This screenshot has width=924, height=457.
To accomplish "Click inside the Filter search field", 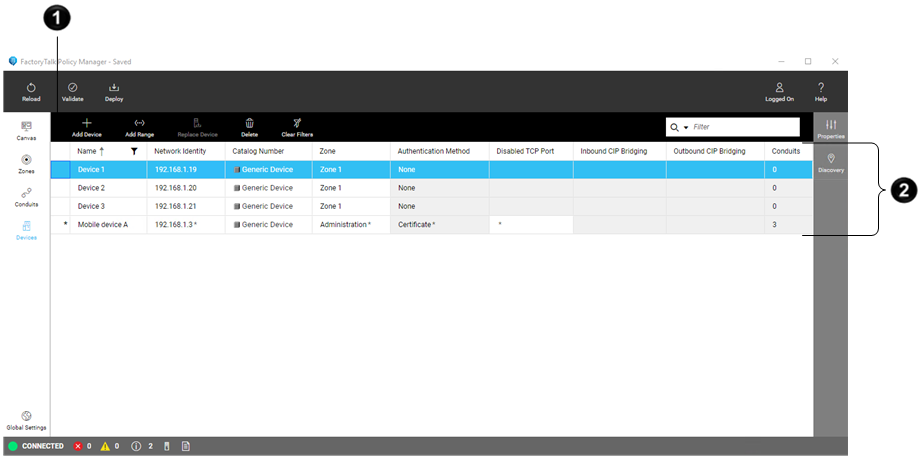I will pyautogui.click(x=743, y=128).
